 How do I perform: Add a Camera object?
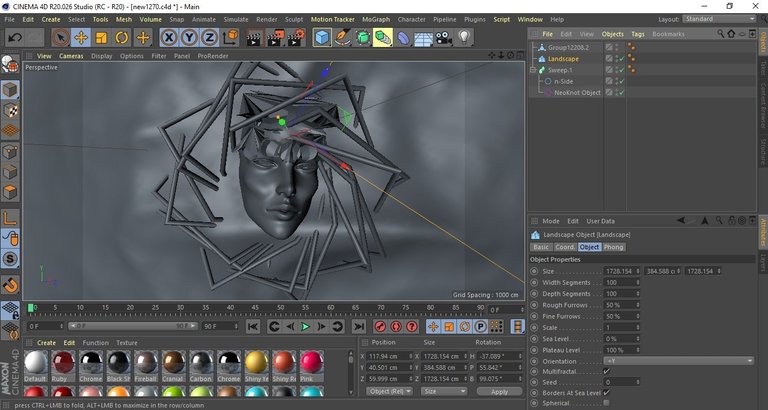444,38
